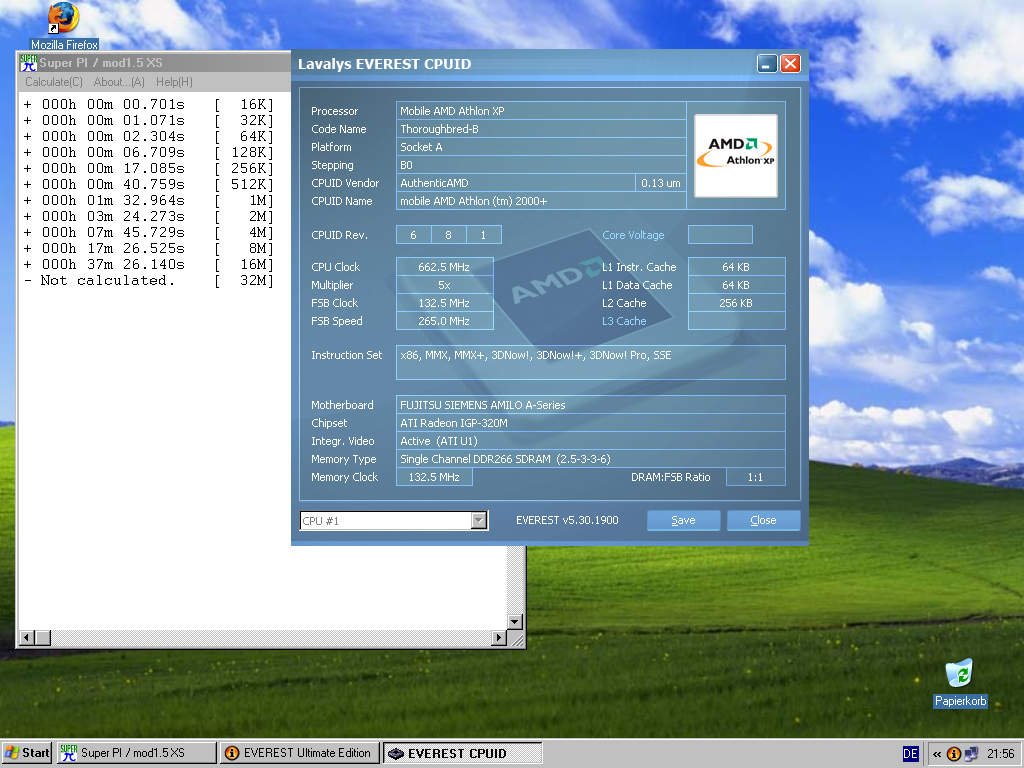Open Mozilla Firefox desktop shortcut
Viewport: 1024px width, 768px height.
pyautogui.click(x=64, y=26)
